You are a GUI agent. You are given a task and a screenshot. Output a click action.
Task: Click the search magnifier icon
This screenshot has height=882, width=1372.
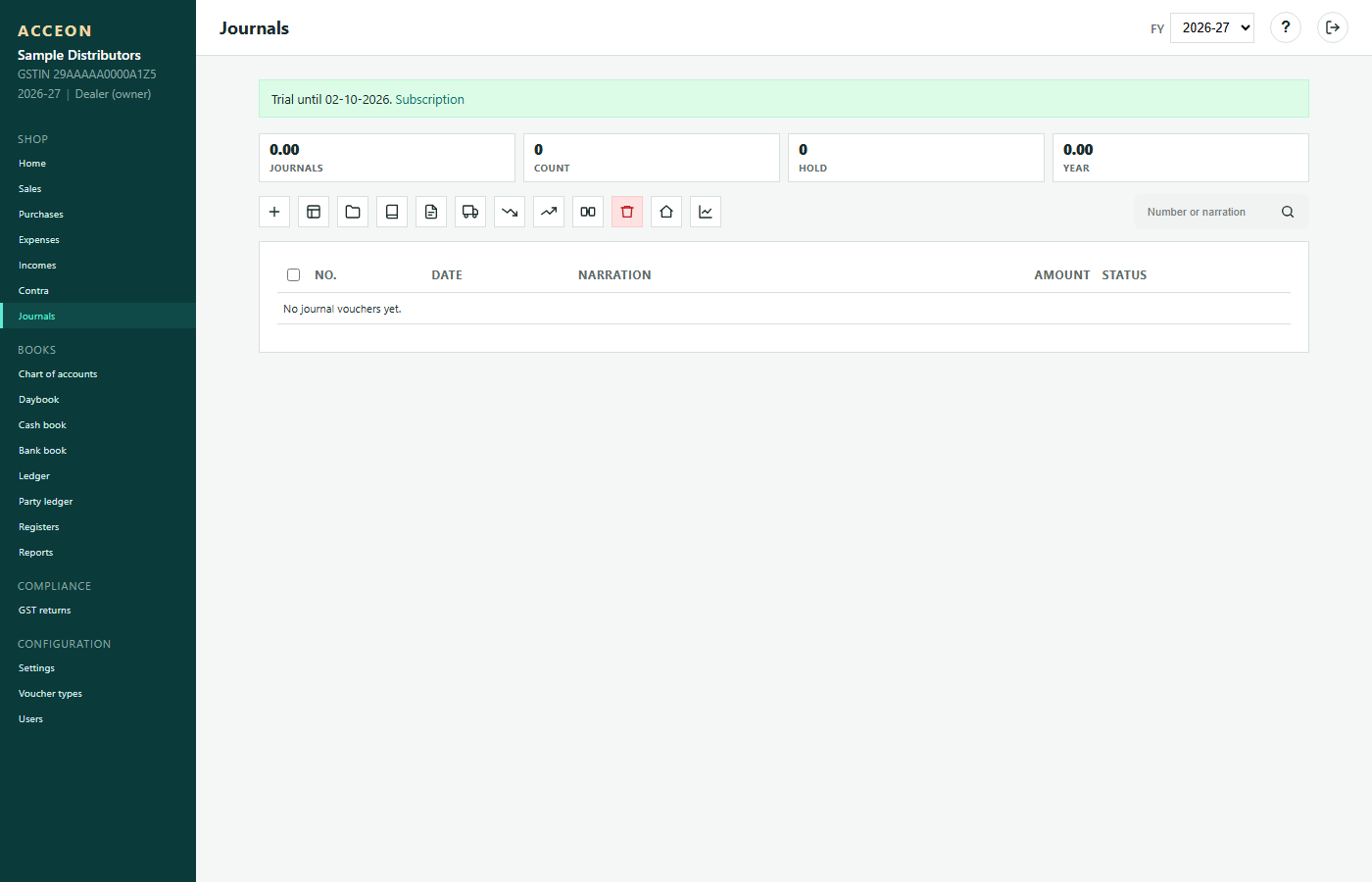tap(1288, 212)
